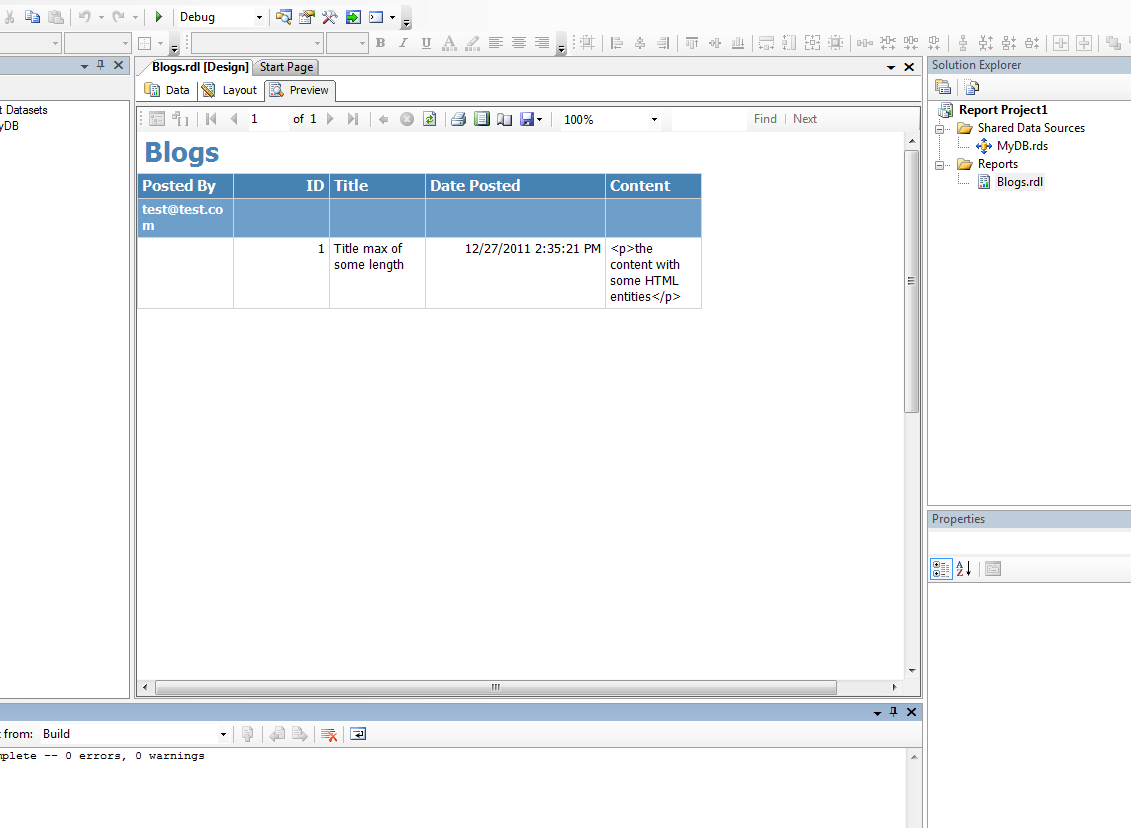The width and height of the screenshot is (1131, 828).
Task: Open the Toolbox hammer-and-wrench icon
Action: pyautogui.click(x=330, y=17)
